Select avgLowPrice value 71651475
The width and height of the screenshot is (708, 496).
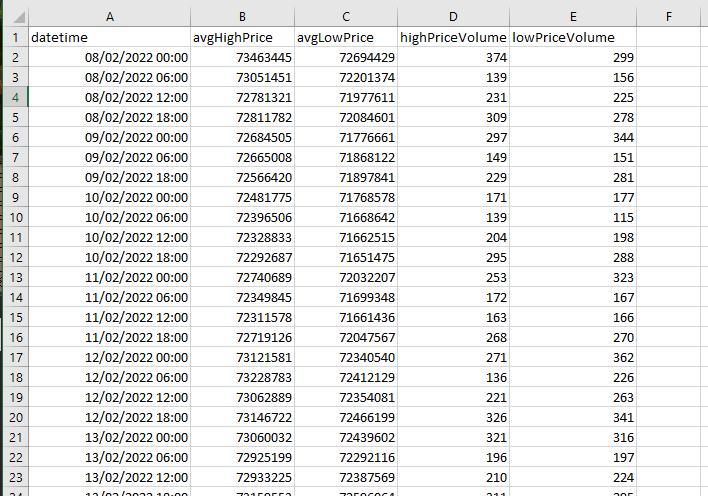pos(346,257)
